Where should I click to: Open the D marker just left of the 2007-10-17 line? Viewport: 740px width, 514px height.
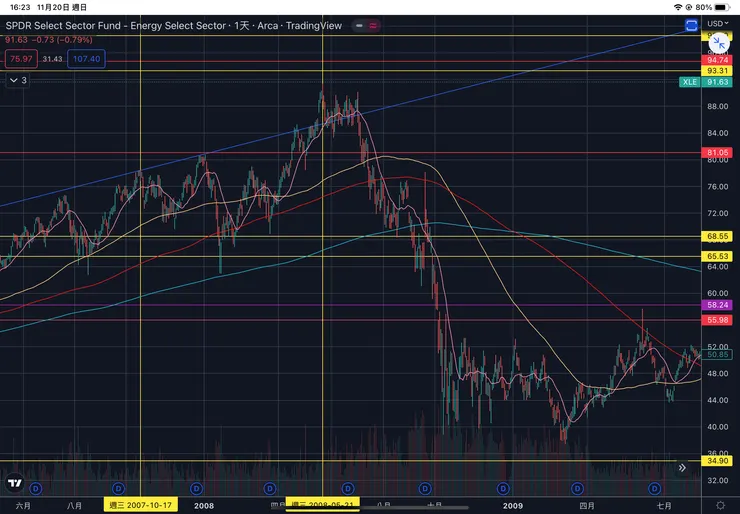[118, 489]
